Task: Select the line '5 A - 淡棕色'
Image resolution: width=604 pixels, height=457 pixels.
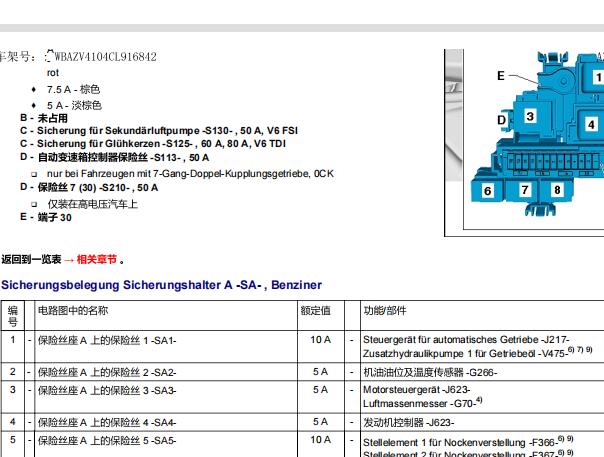Action: click(x=74, y=105)
